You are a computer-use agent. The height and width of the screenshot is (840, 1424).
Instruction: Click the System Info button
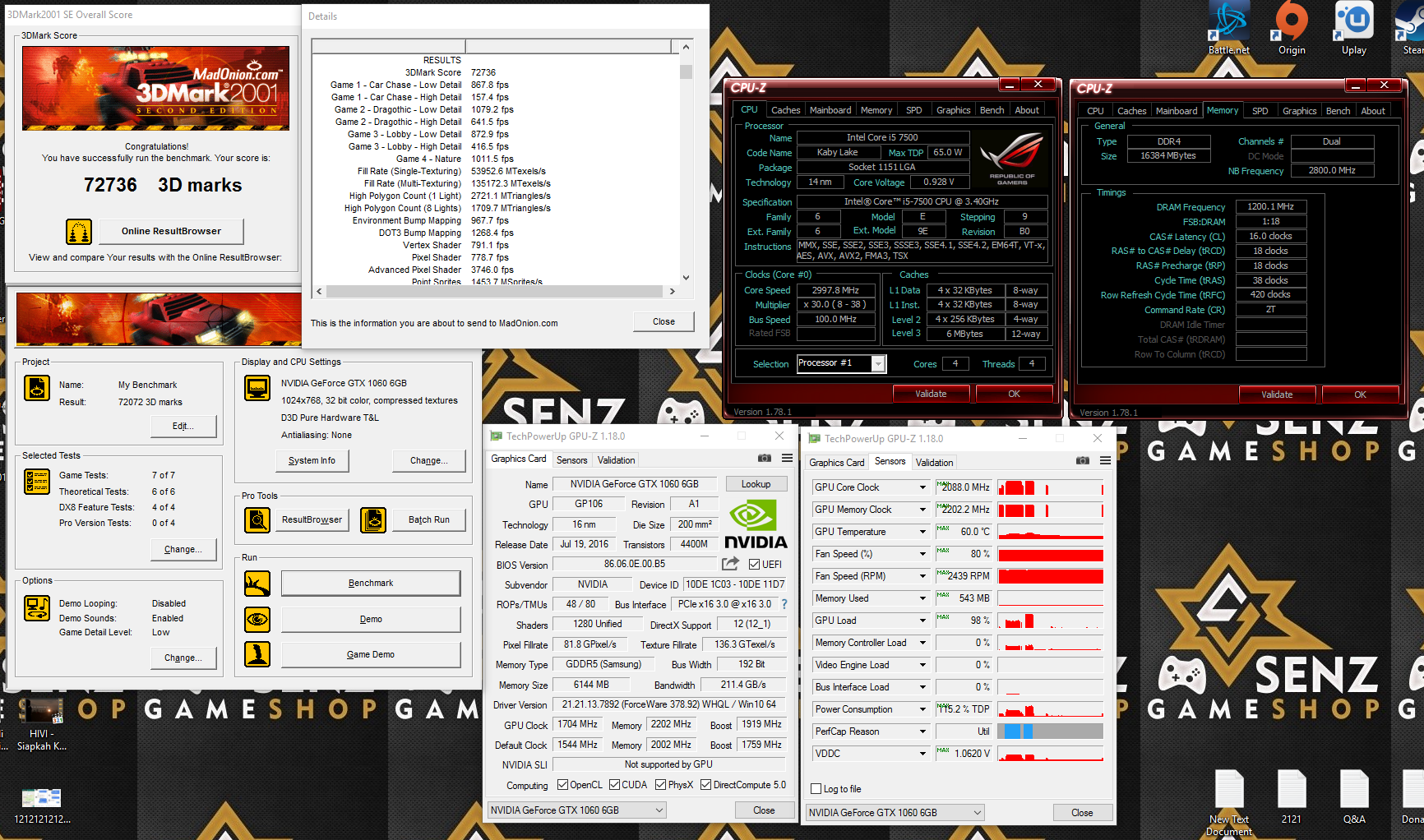click(x=312, y=460)
